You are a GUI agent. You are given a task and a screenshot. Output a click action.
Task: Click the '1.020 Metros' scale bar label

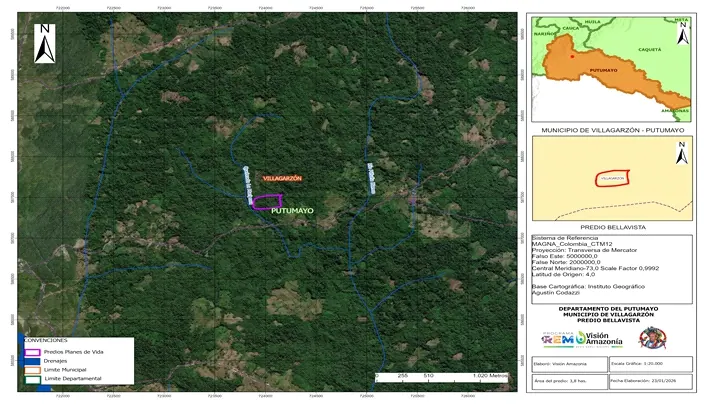[x=490, y=375]
